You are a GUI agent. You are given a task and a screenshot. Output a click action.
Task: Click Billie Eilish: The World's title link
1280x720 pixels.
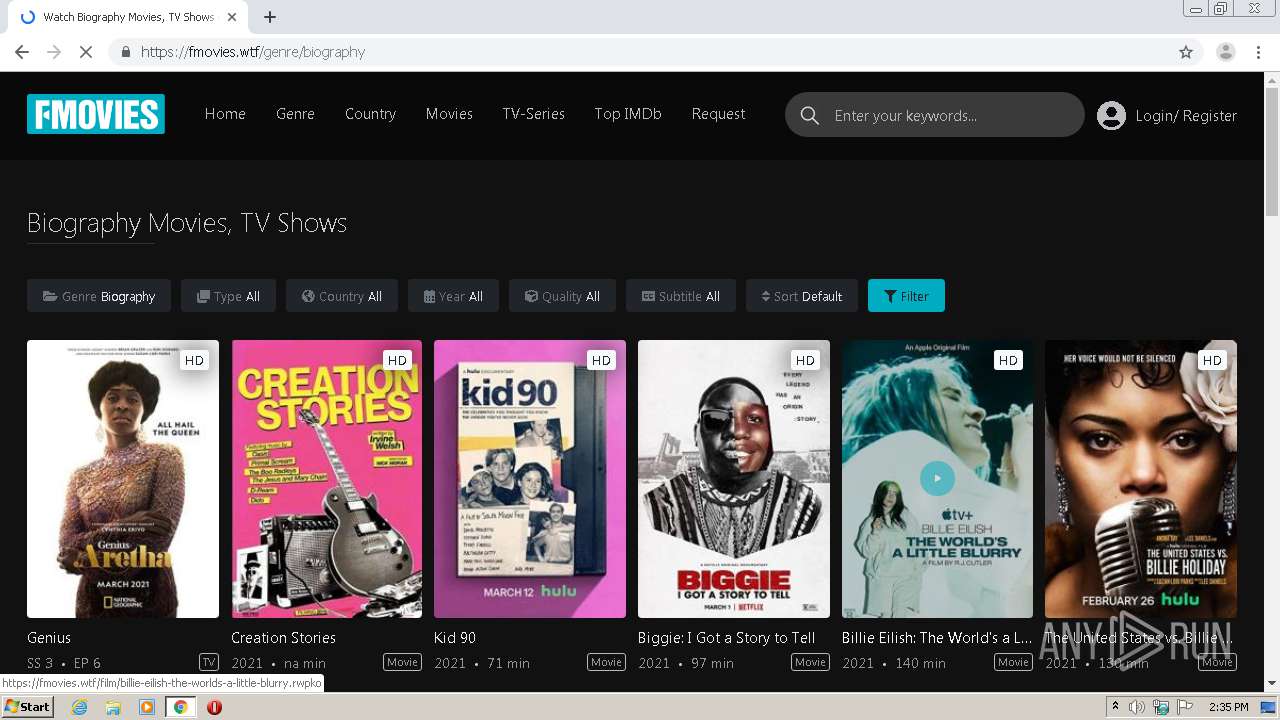click(937, 638)
